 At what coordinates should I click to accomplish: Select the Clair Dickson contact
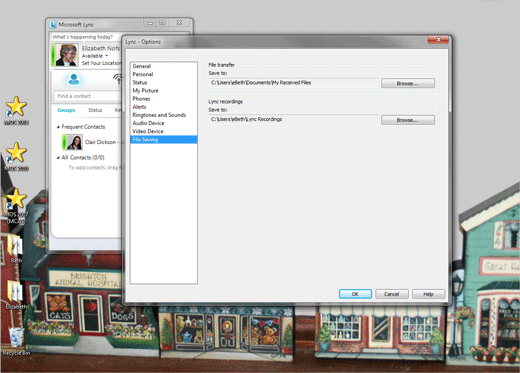tap(92, 142)
